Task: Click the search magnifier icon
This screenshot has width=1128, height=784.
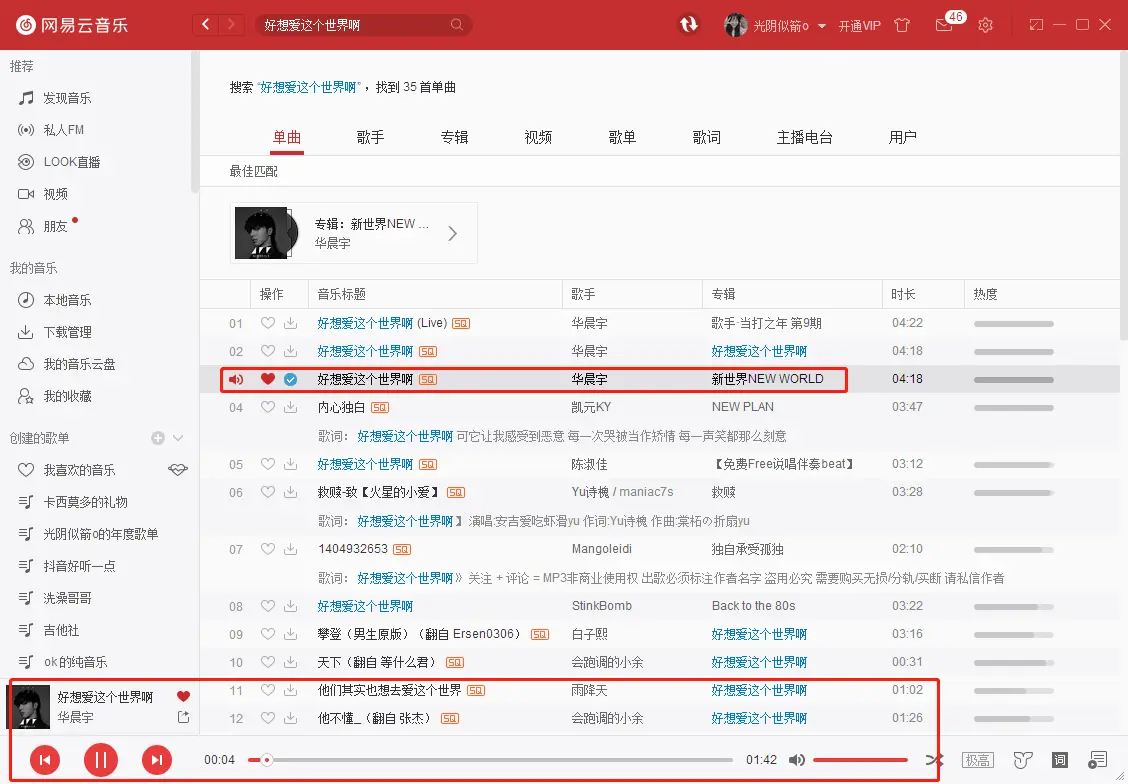Action: pos(457,24)
